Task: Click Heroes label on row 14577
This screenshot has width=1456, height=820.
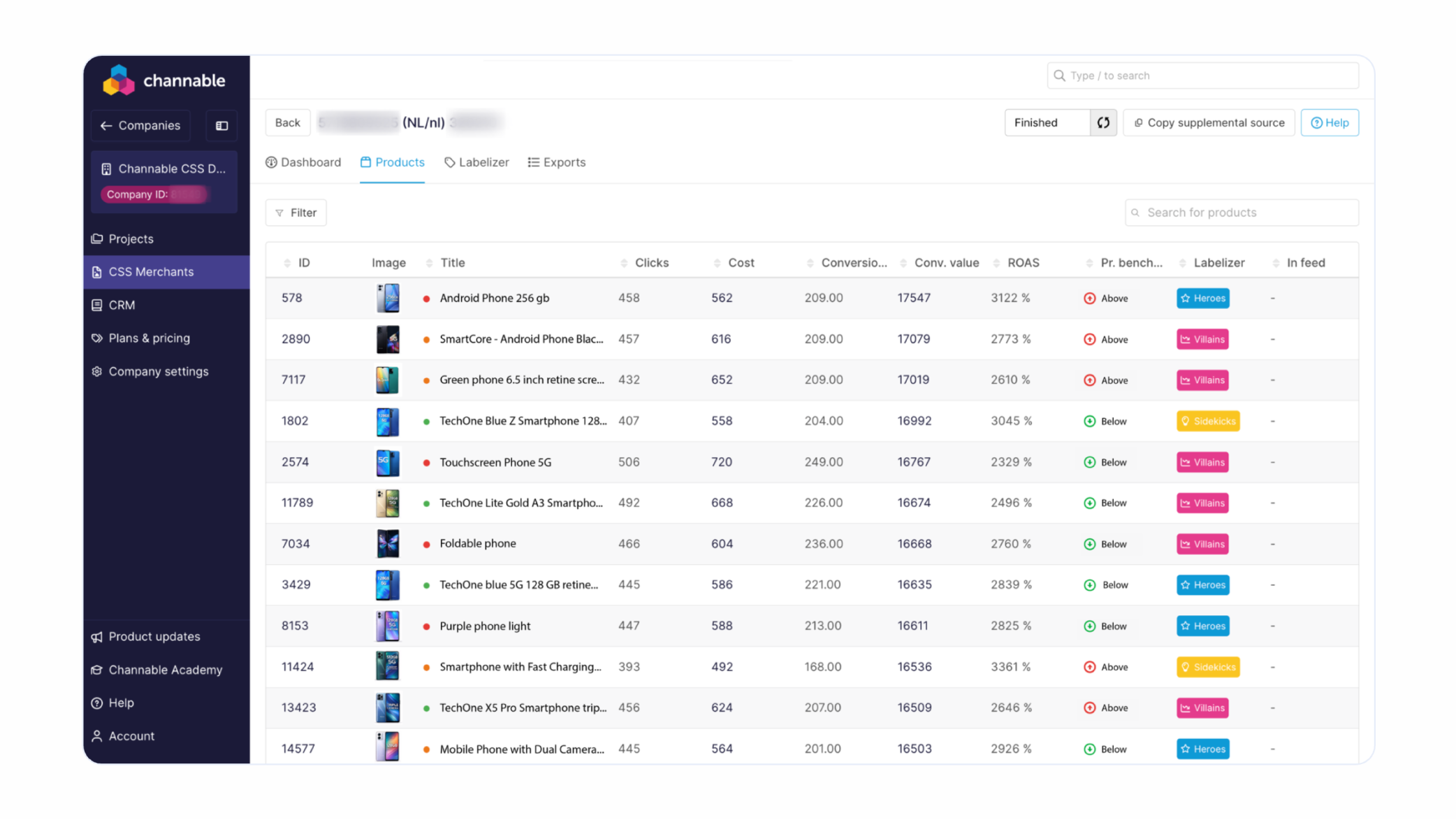Action: (x=1203, y=749)
